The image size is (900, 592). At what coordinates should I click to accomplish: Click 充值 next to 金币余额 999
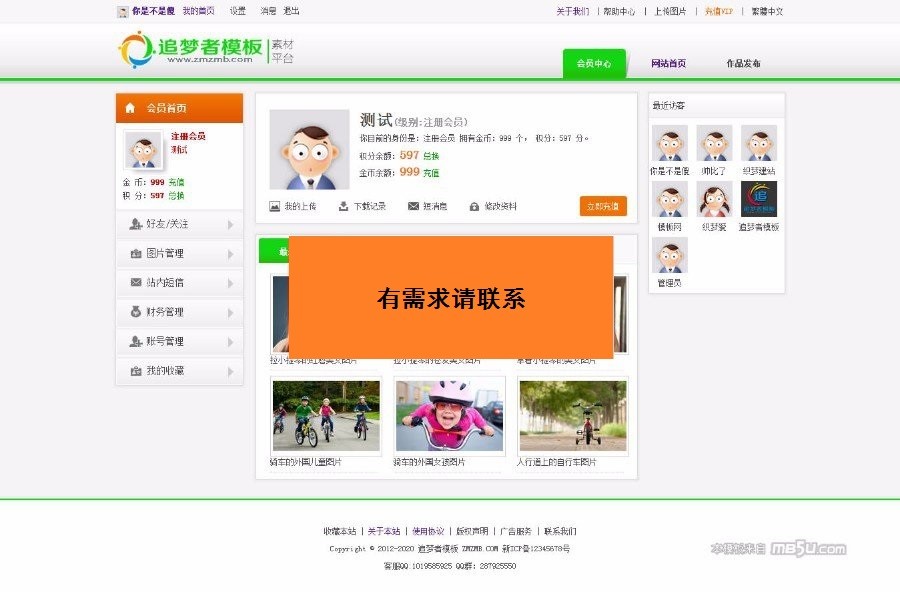(x=431, y=173)
